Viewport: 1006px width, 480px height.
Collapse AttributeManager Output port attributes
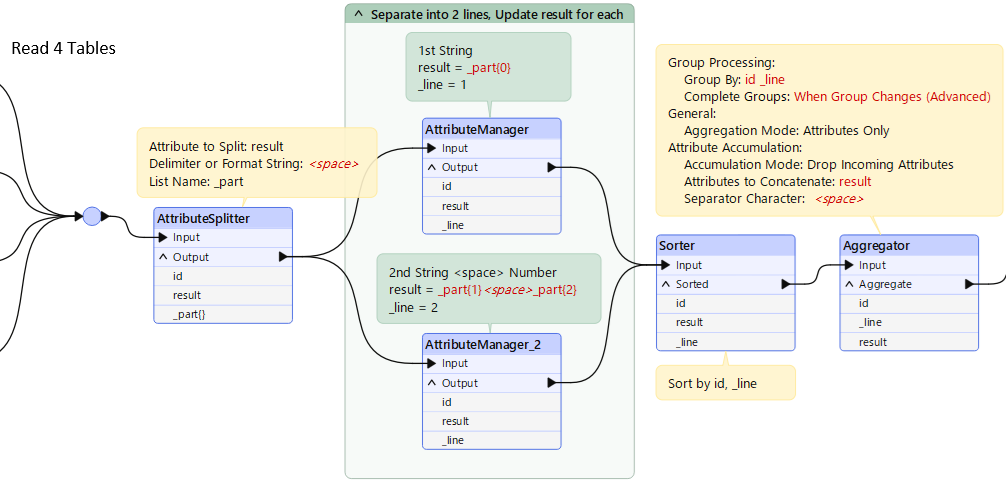(431, 167)
